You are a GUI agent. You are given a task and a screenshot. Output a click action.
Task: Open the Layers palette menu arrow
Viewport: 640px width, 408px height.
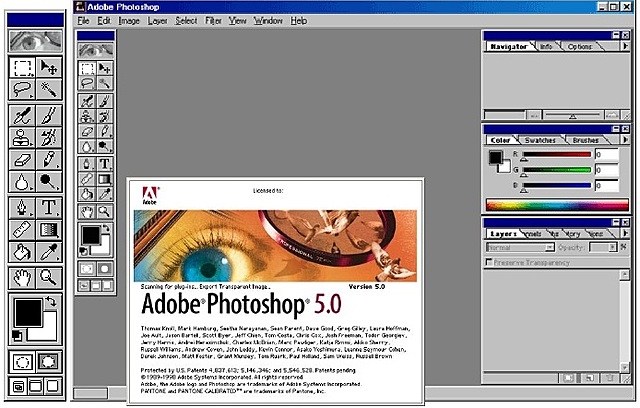(625, 233)
